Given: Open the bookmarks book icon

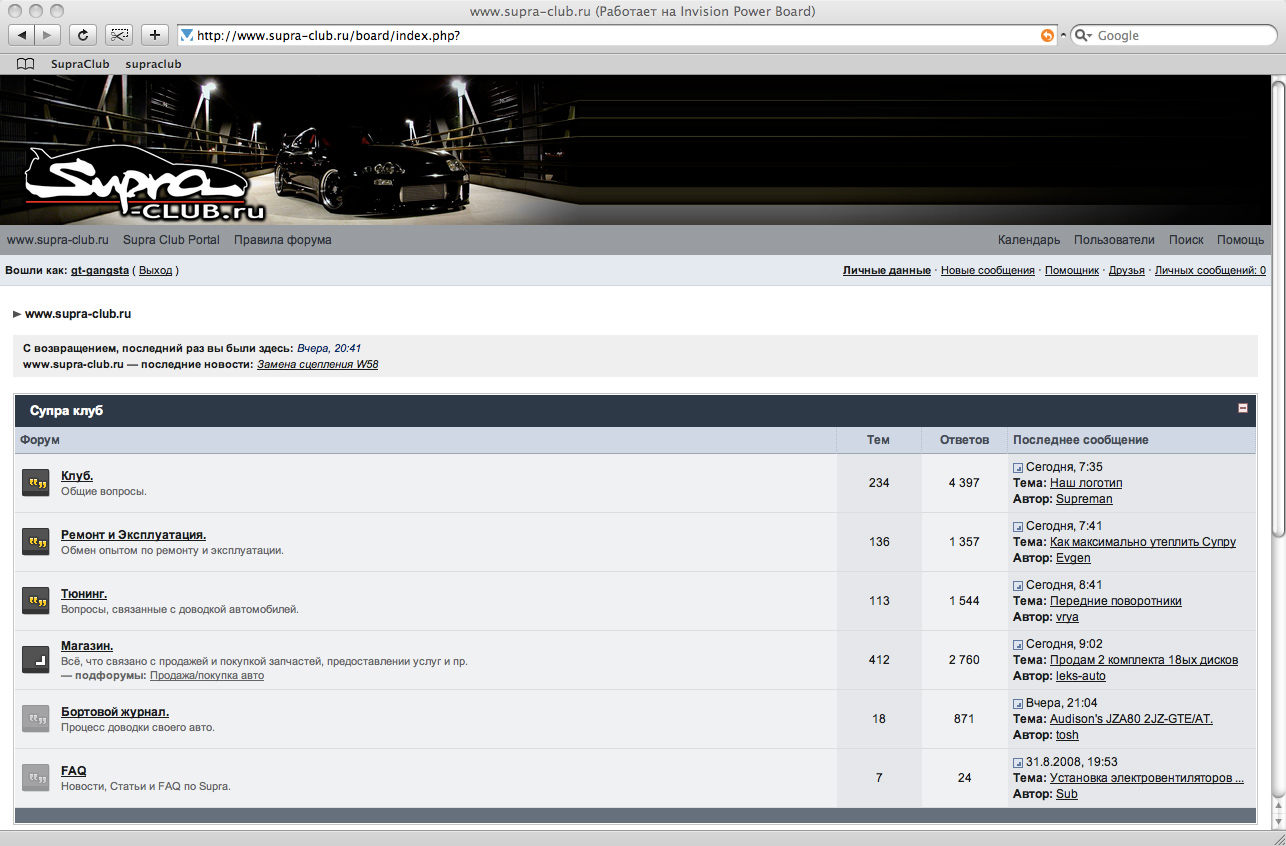Looking at the screenshot, I should pyautogui.click(x=26, y=64).
